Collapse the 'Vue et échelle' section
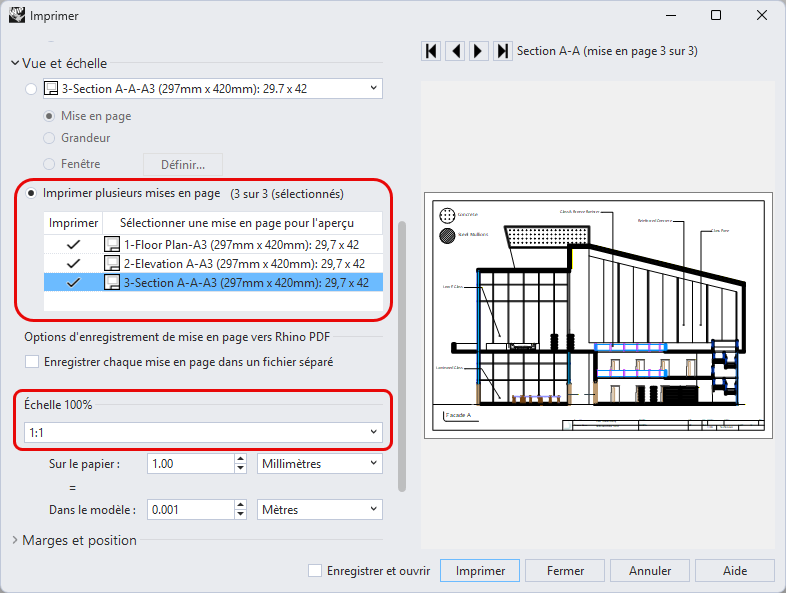Viewport: 786px width, 593px height. [16, 63]
